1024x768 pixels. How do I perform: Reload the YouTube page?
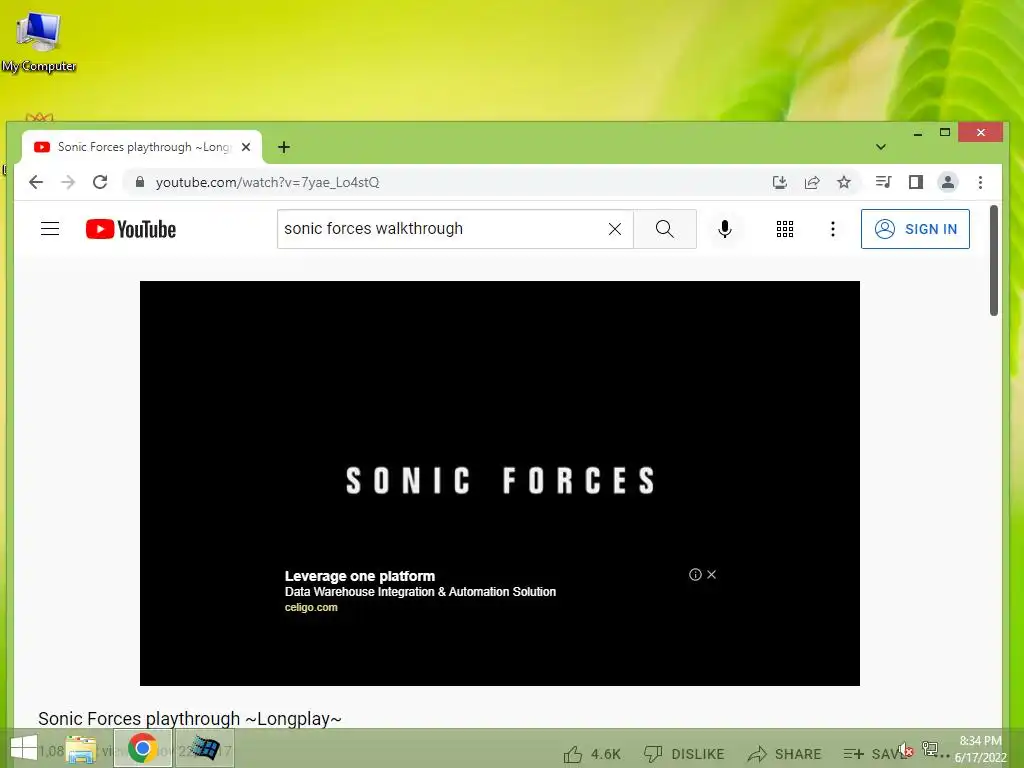(x=100, y=182)
